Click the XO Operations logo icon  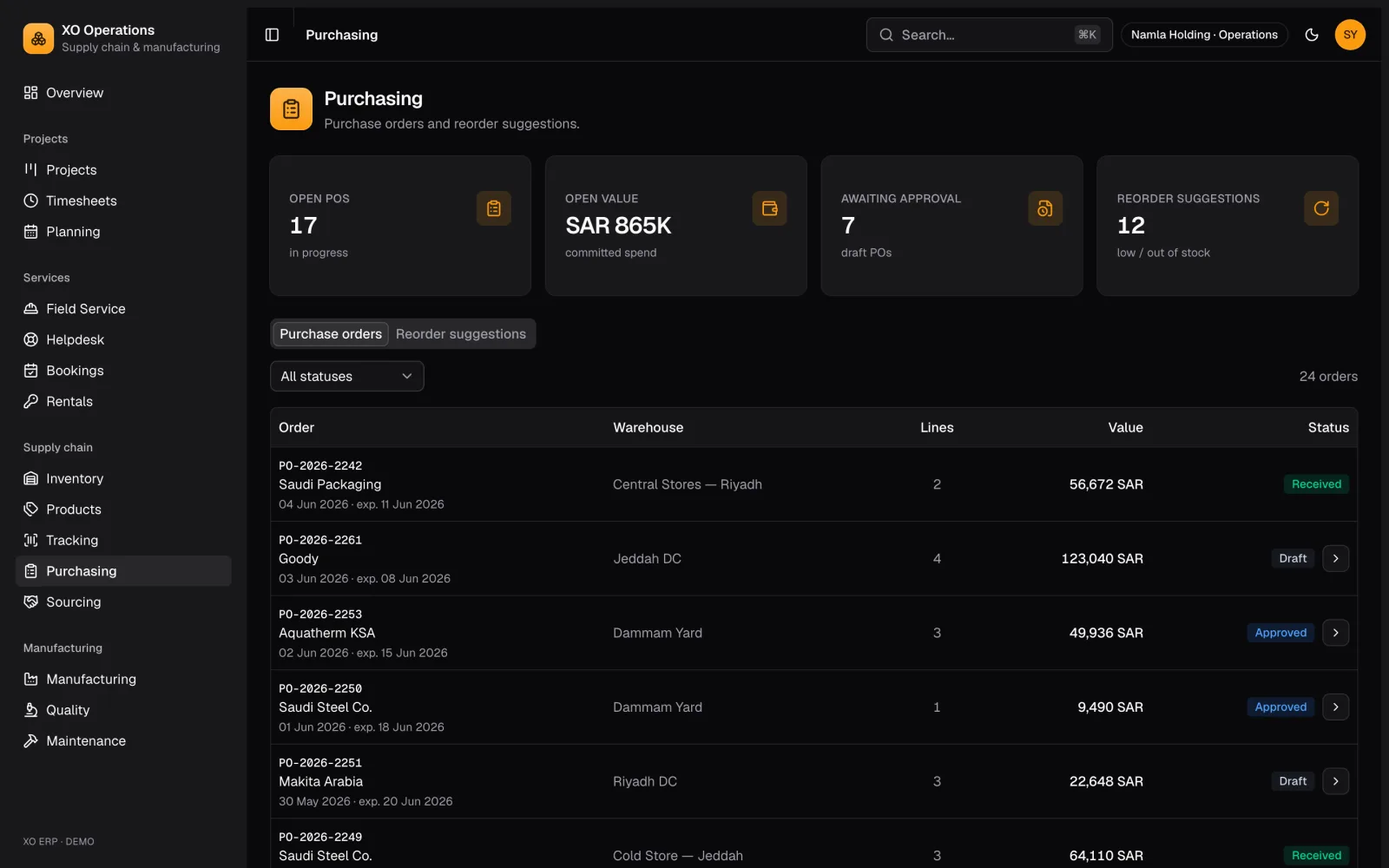[x=38, y=38]
